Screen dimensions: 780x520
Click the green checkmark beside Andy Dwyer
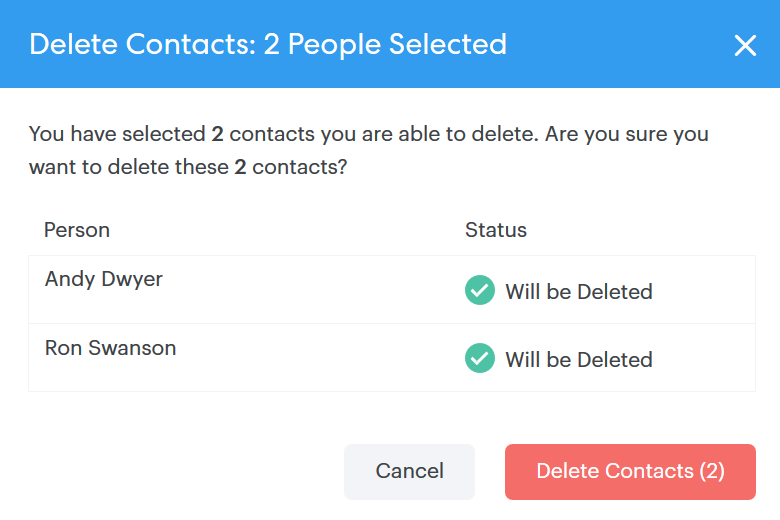(480, 291)
